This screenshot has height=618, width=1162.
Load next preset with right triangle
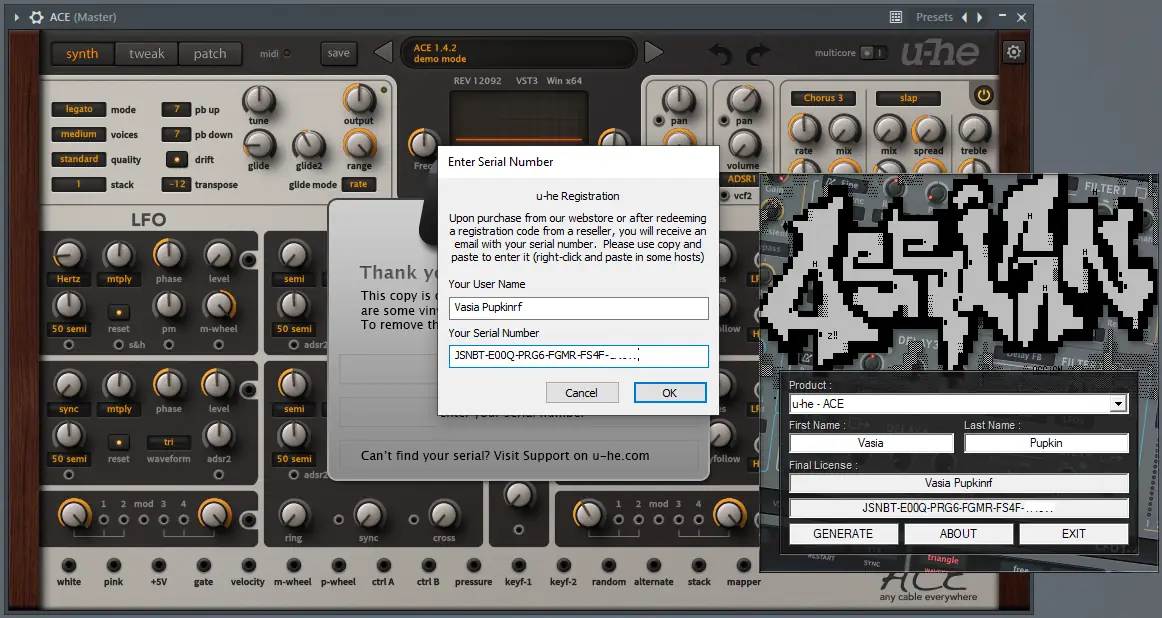(654, 53)
